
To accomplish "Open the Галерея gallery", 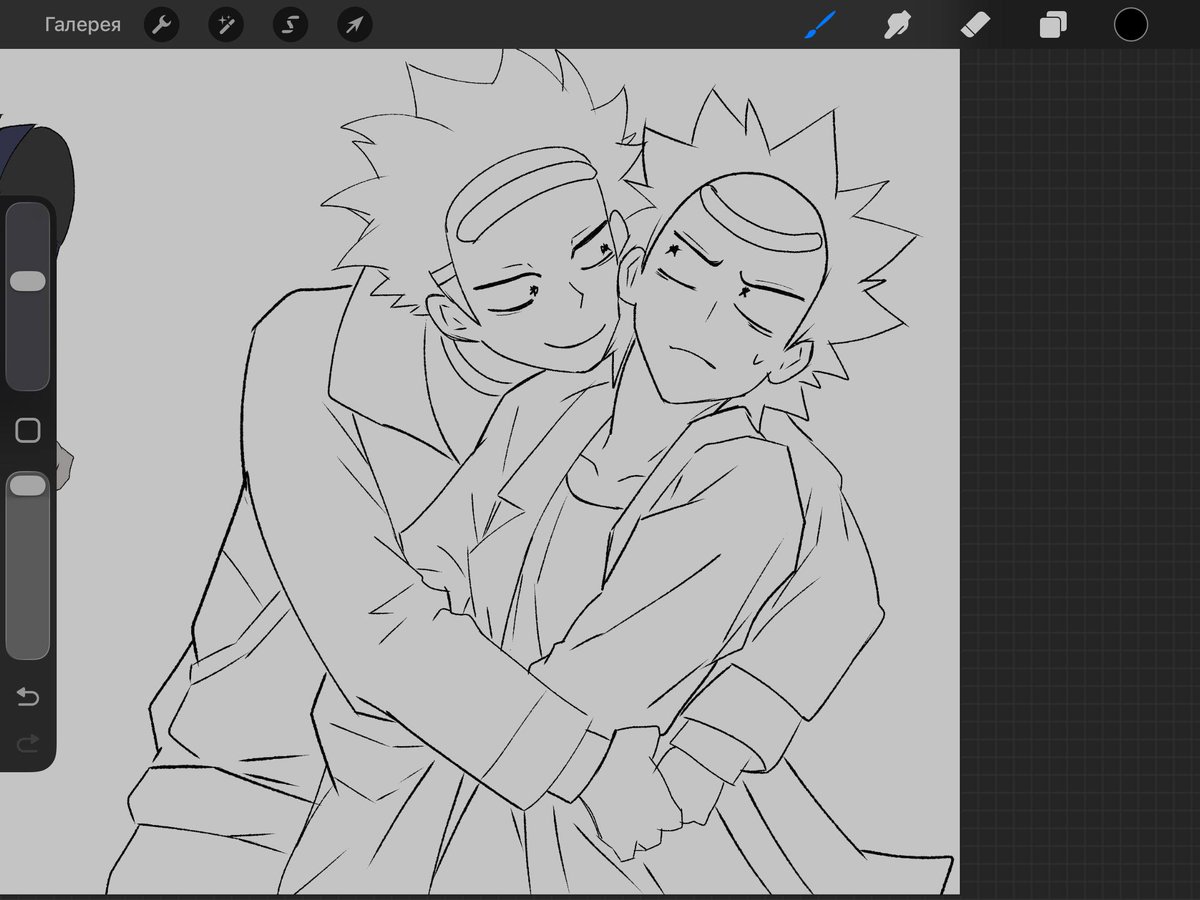I will coord(82,25).
